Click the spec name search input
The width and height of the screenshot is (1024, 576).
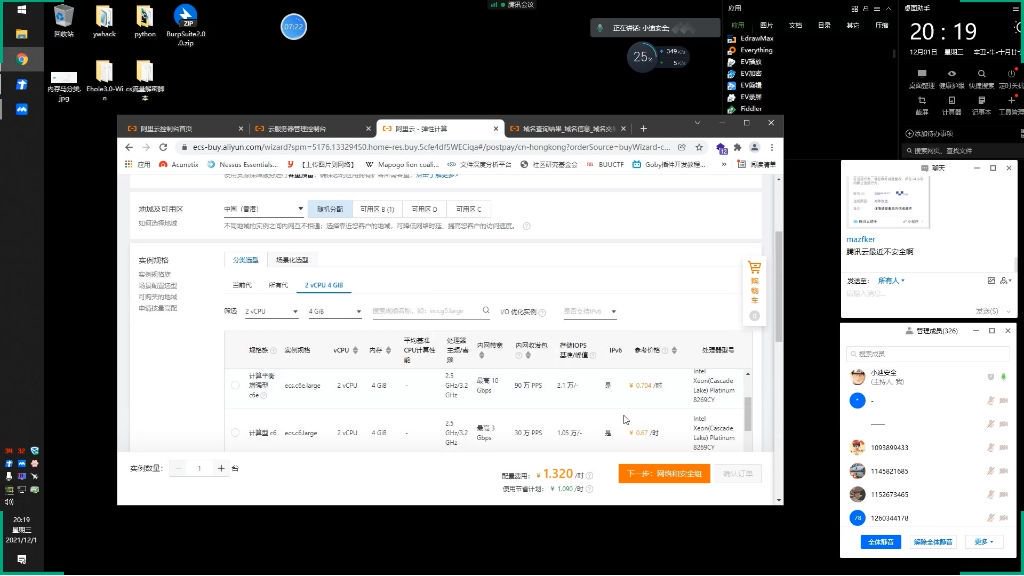pyautogui.click(x=425, y=312)
